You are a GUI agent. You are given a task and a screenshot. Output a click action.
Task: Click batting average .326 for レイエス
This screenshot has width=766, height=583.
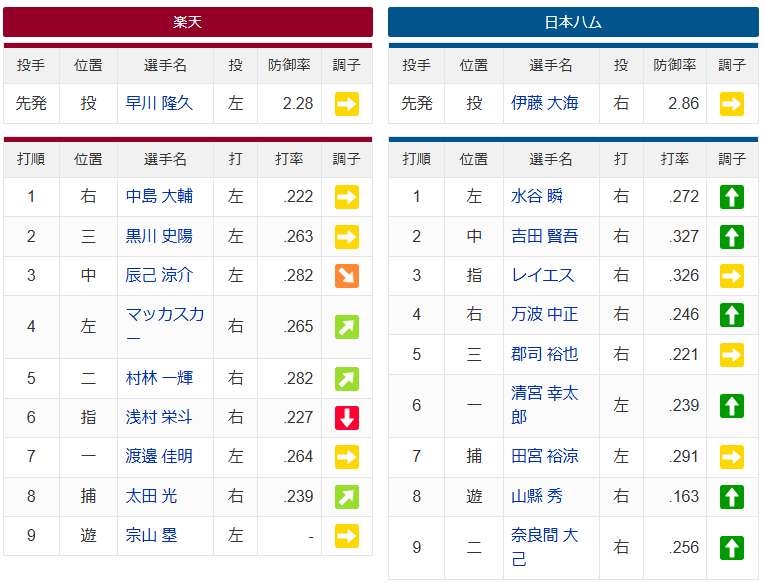tap(684, 276)
